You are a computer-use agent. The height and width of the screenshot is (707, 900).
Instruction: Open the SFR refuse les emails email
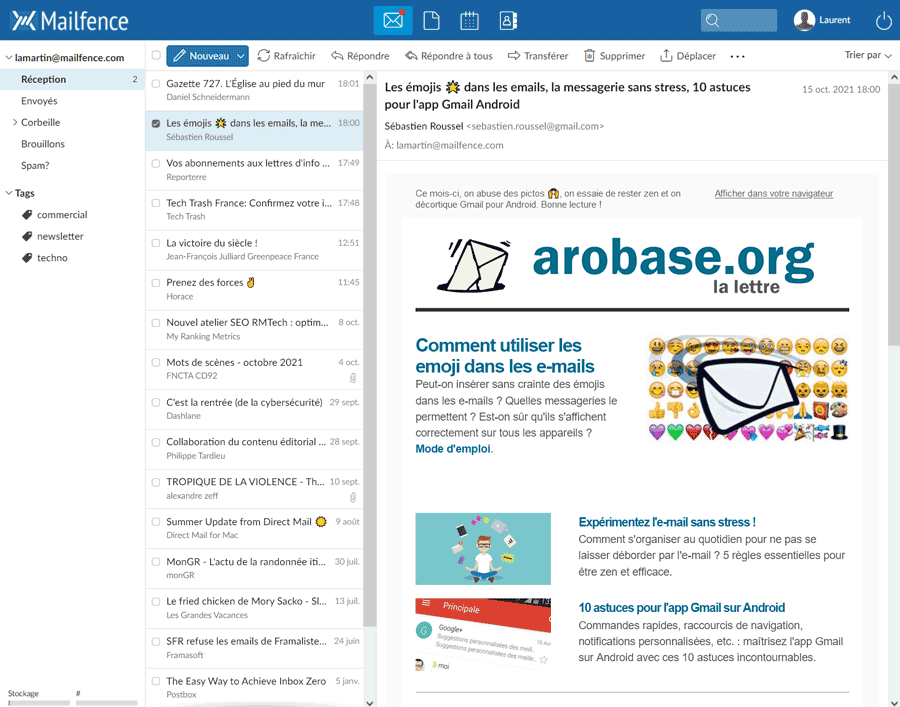coord(254,648)
